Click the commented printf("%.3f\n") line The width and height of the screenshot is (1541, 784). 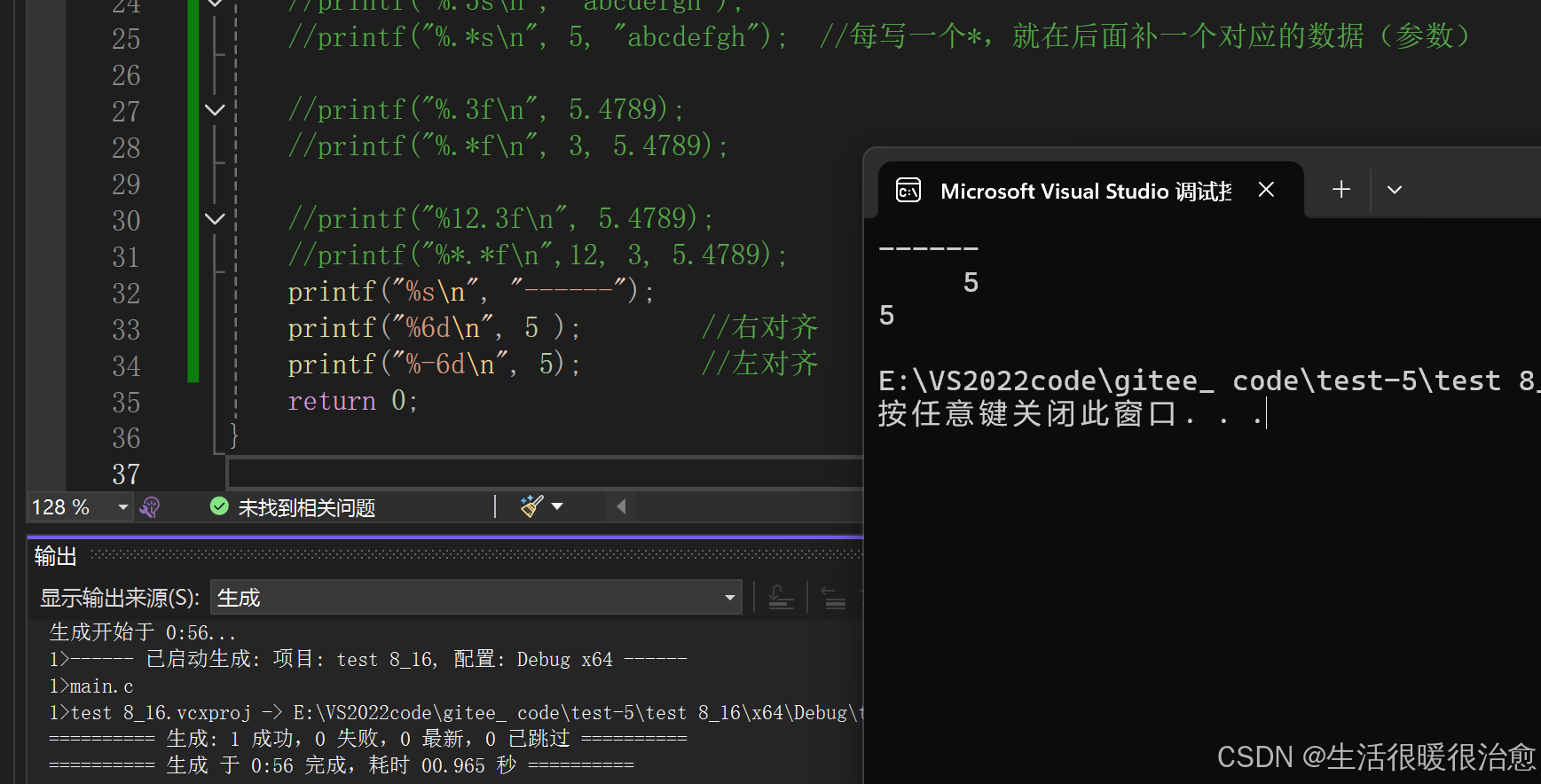point(486,110)
